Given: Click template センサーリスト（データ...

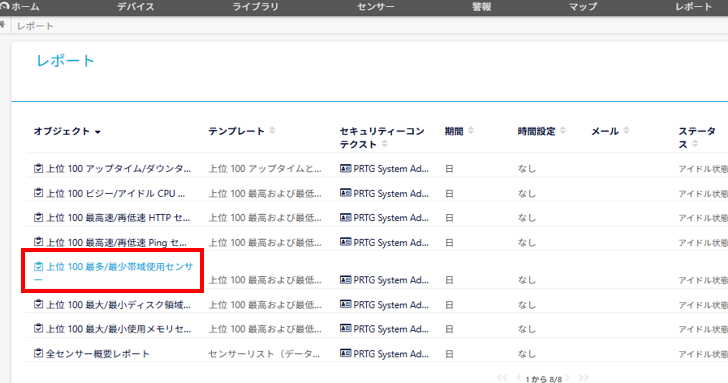Looking at the screenshot, I should click(264, 354).
